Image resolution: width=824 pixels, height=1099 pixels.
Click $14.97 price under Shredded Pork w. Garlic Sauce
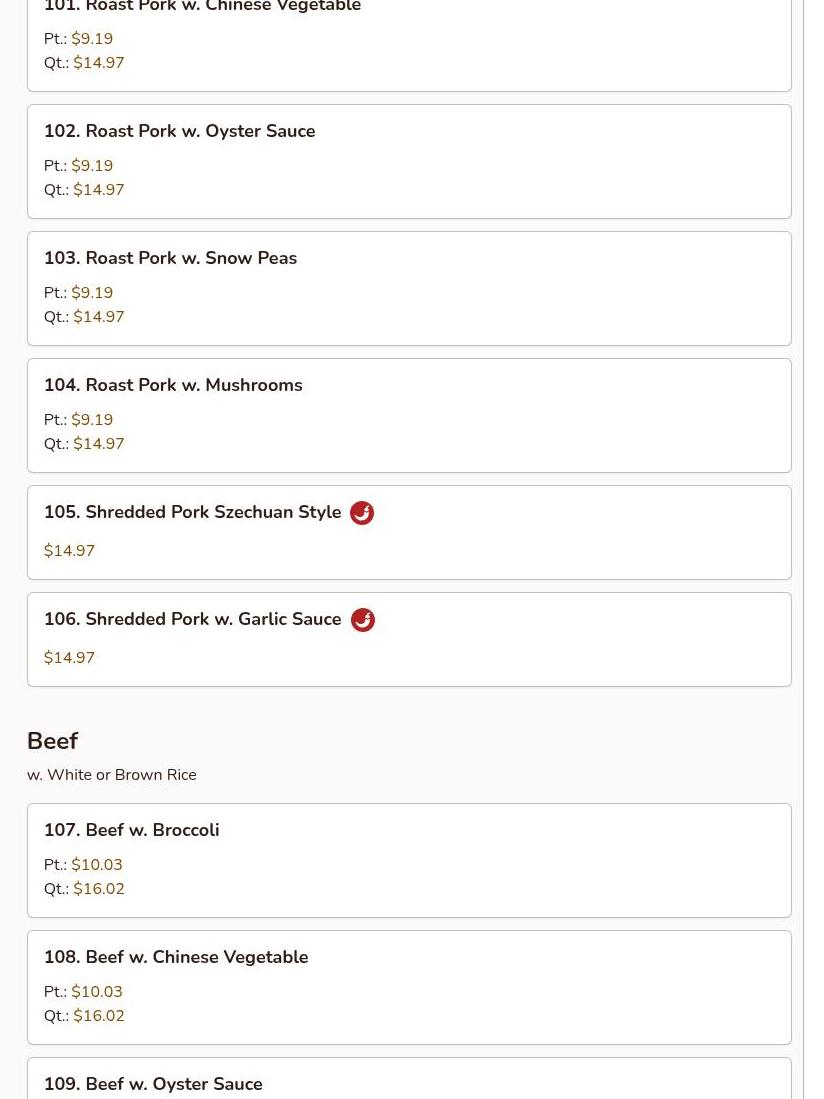pyautogui.click(x=69, y=658)
